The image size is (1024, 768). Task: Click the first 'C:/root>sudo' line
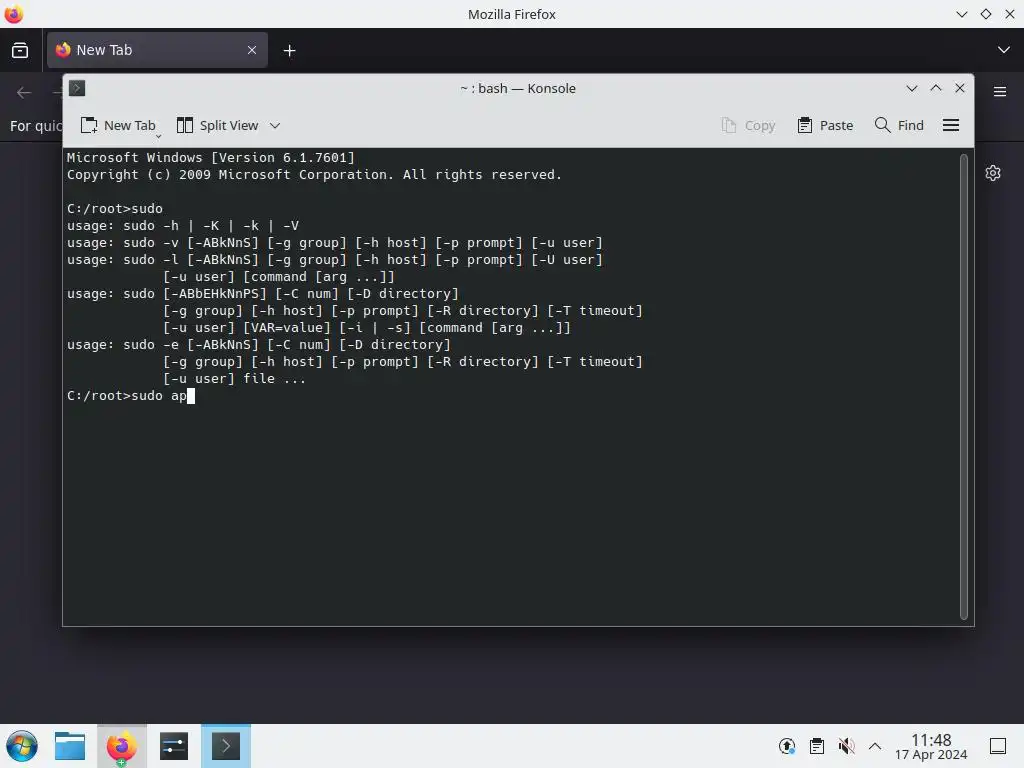click(x=115, y=208)
